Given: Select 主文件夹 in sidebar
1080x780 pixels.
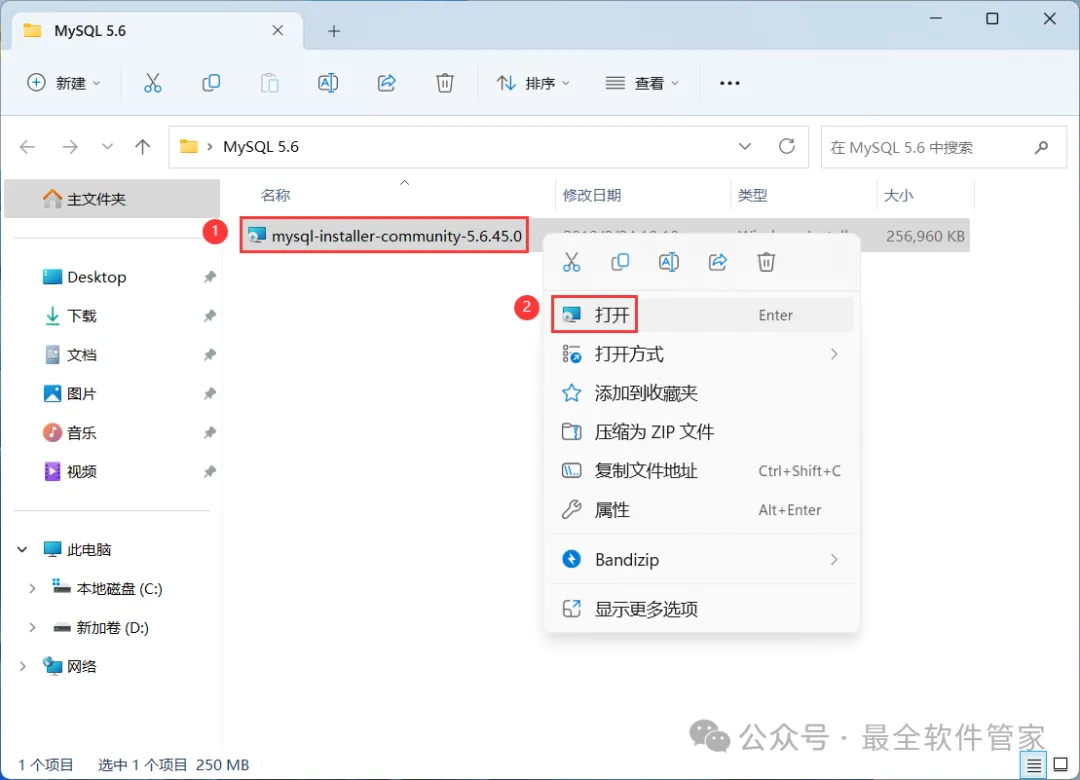Looking at the screenshot, I should [x=112, y=199].
